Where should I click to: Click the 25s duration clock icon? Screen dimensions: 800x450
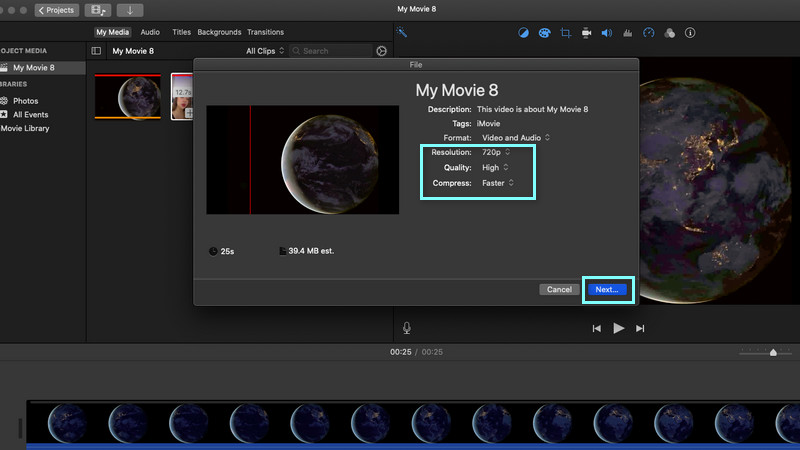coord(213,251)
